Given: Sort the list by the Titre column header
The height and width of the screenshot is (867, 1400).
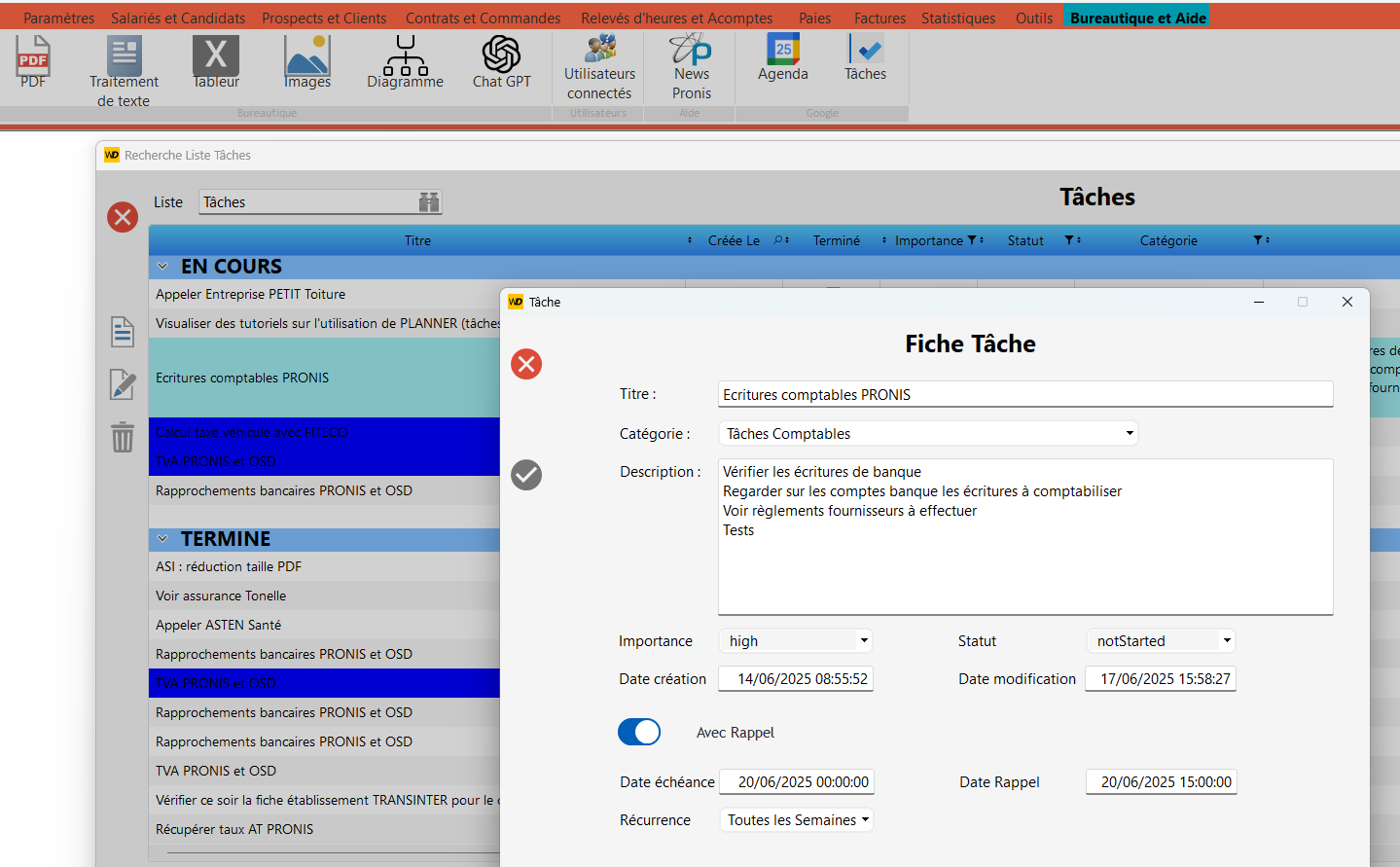Looking at the screenshot, I should [417, 240].
